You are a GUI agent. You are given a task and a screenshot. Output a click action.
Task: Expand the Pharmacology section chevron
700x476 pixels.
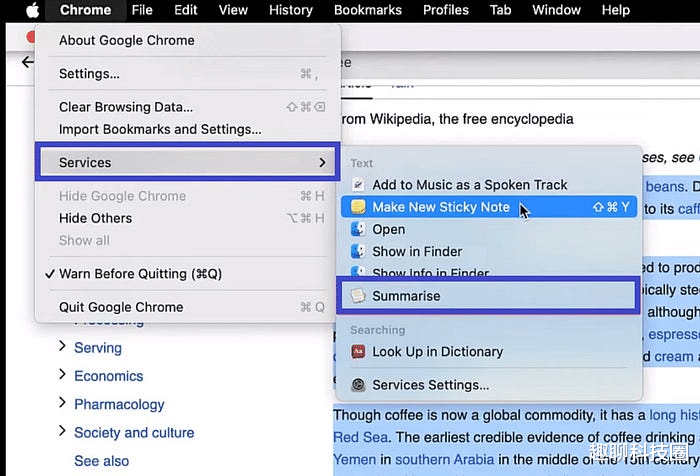[62, 403]
